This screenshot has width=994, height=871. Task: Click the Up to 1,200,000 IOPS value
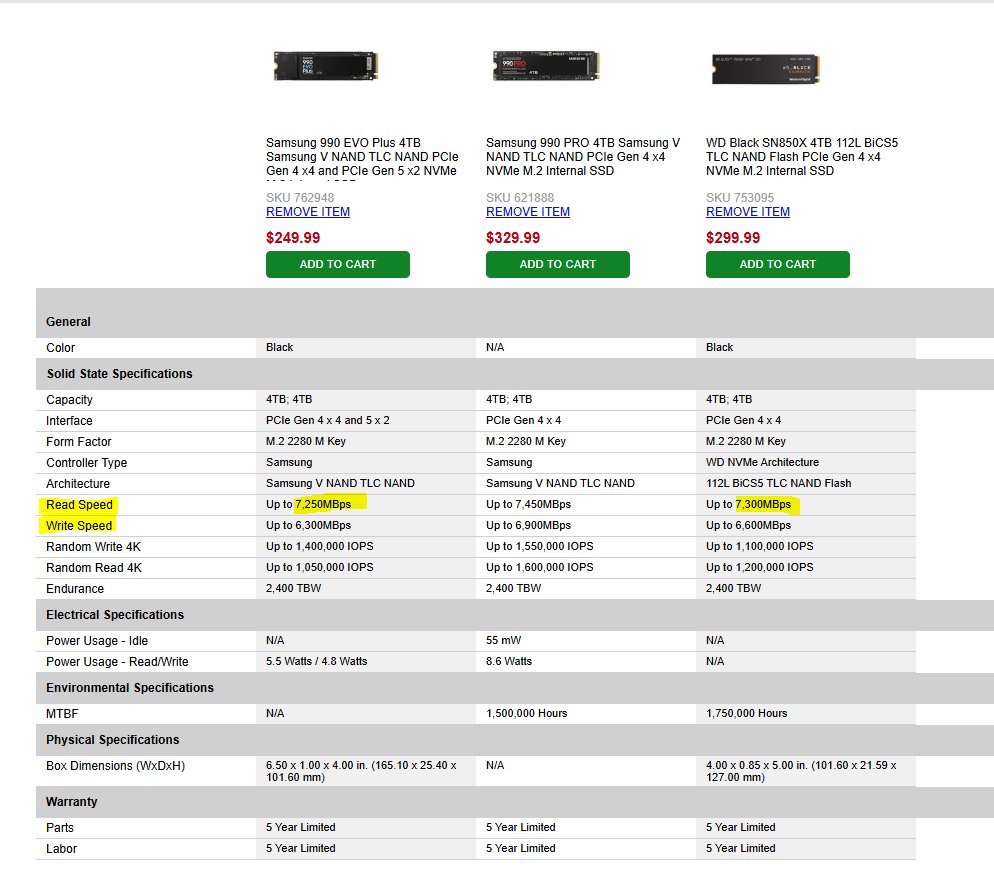click(x=759, y=567)
